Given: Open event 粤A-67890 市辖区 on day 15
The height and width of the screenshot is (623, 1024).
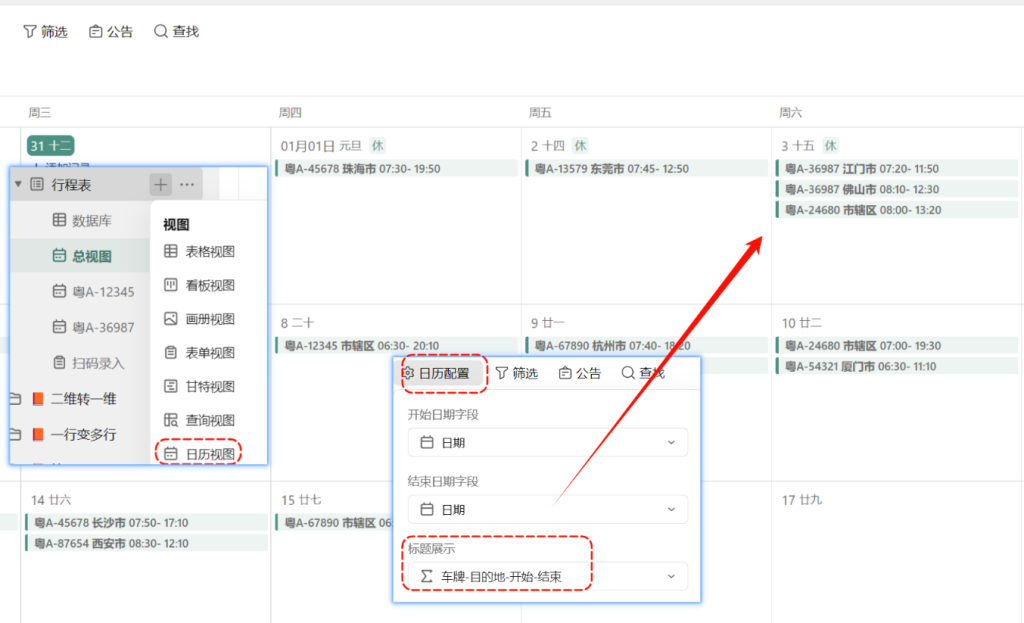Looking at the screenshot, I should [334, 522].
